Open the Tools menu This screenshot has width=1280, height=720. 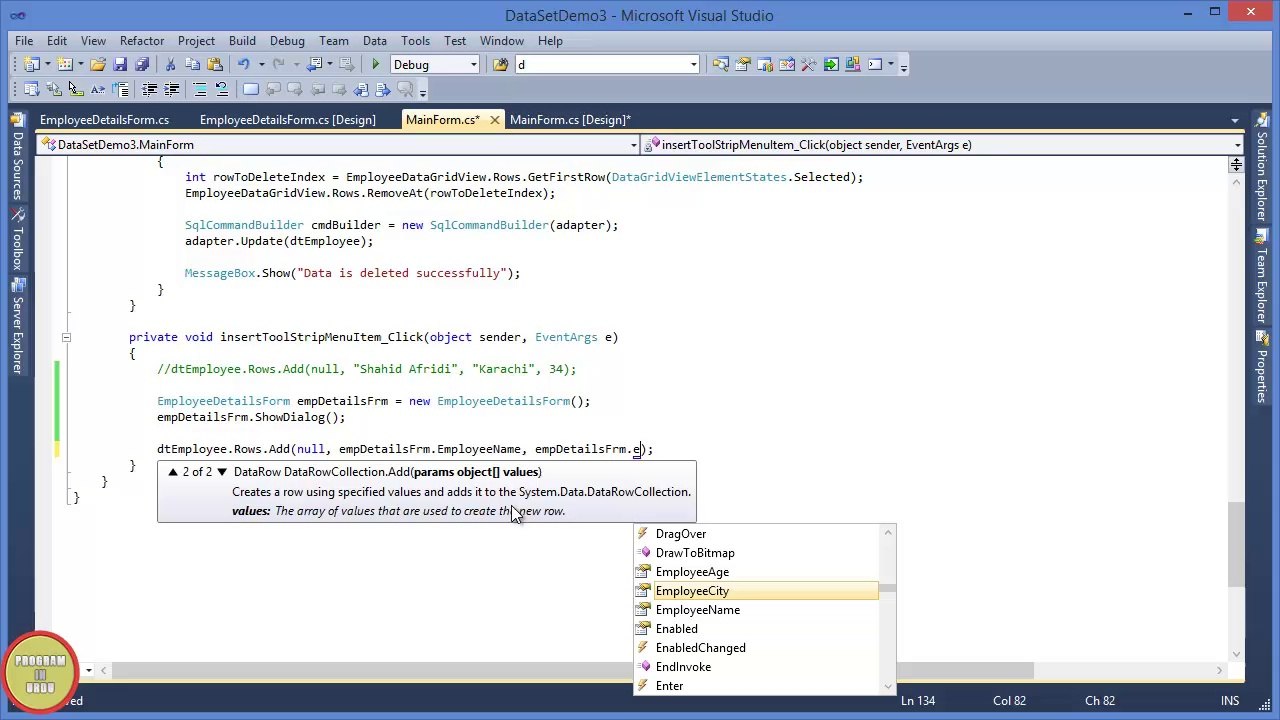pos(415,41)
